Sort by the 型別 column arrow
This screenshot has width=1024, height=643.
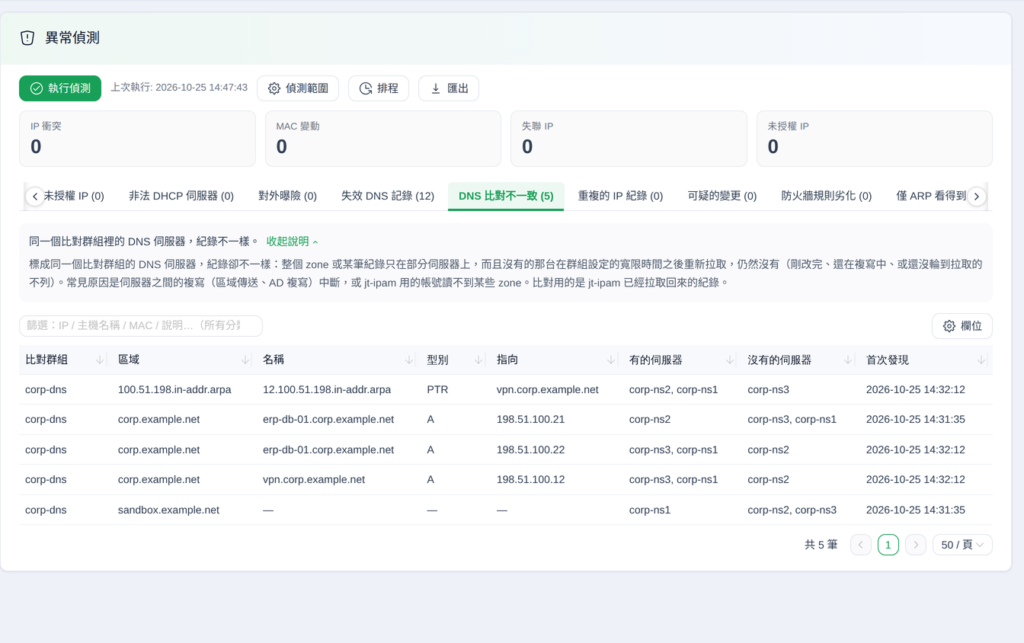(478, 360)
